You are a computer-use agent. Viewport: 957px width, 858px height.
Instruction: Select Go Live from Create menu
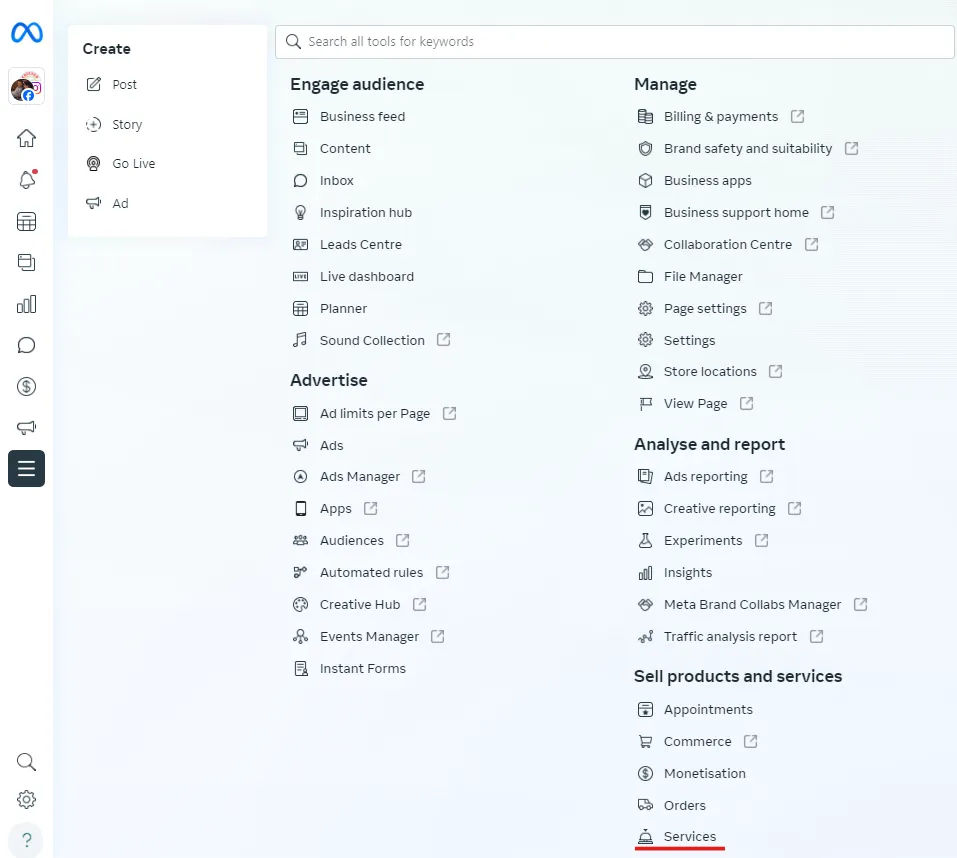click(133, 164)
